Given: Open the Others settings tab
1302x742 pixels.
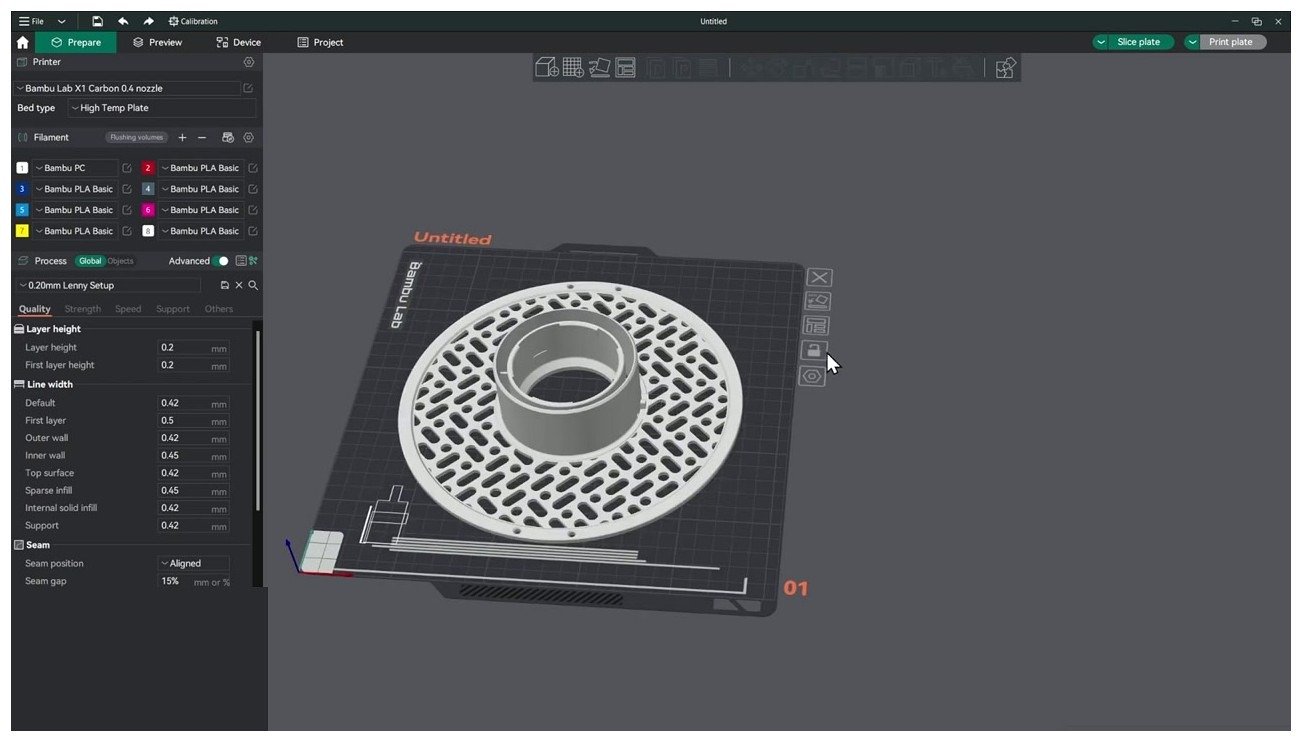Looking at the screenshot, I should click(x=219, y=309).
